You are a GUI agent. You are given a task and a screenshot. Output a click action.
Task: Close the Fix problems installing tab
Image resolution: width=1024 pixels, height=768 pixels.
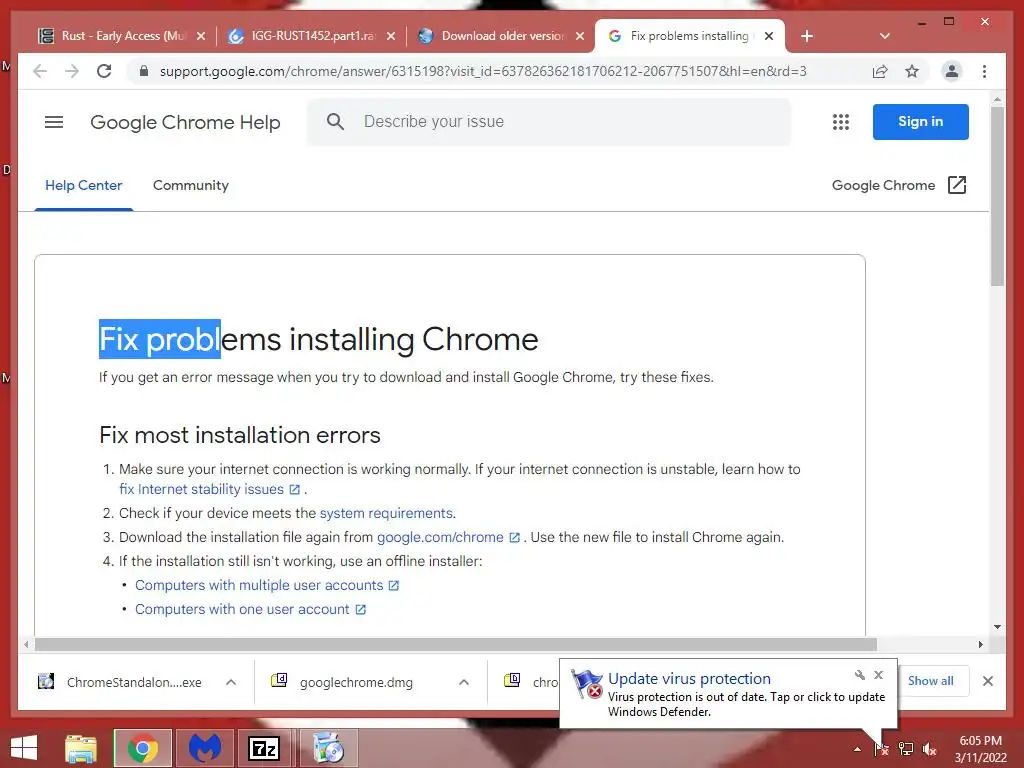click(769, 36)
